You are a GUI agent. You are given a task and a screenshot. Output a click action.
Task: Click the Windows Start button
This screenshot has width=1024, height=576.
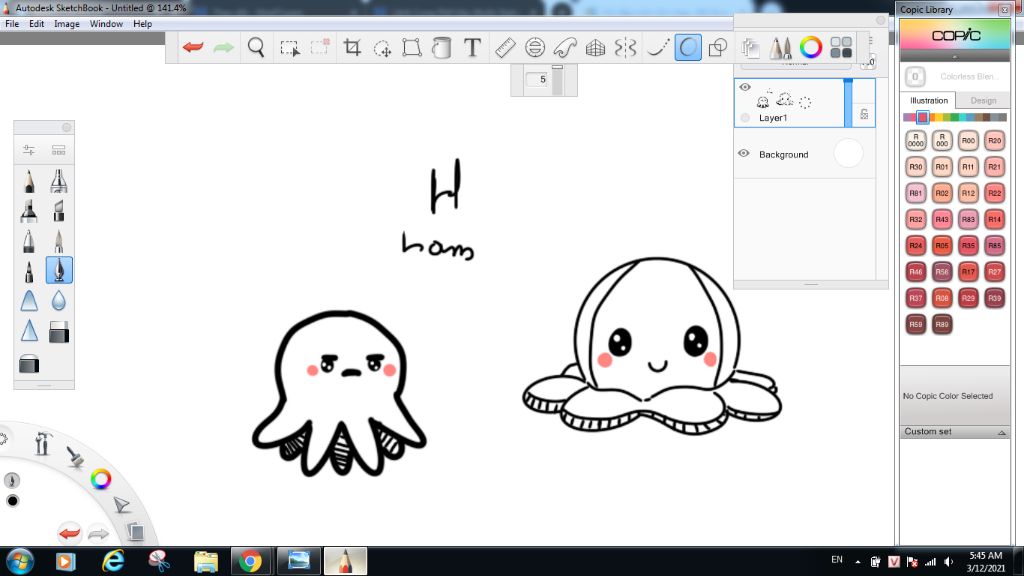tap(20, 561)
